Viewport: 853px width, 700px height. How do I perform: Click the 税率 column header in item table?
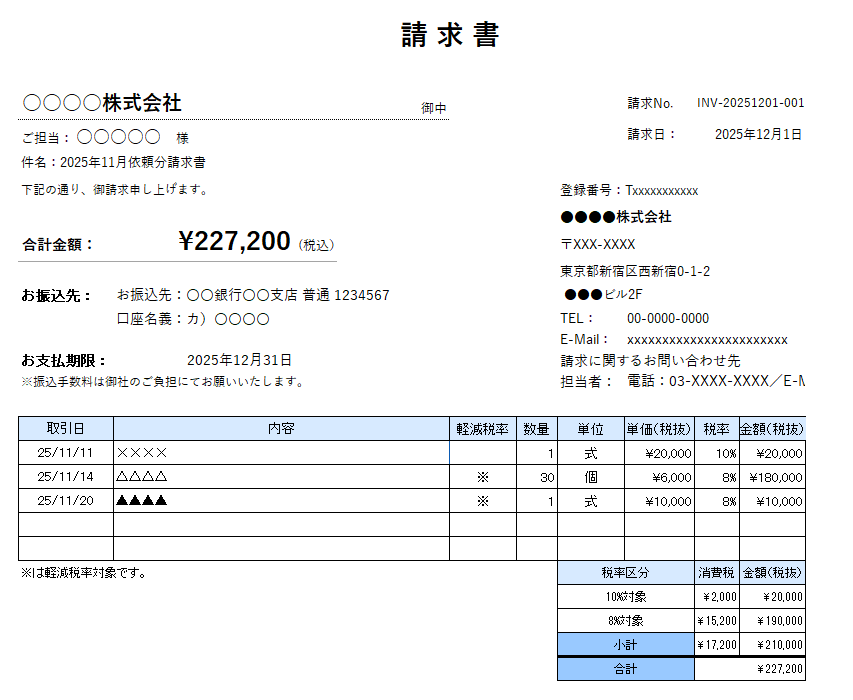(716, 429)
